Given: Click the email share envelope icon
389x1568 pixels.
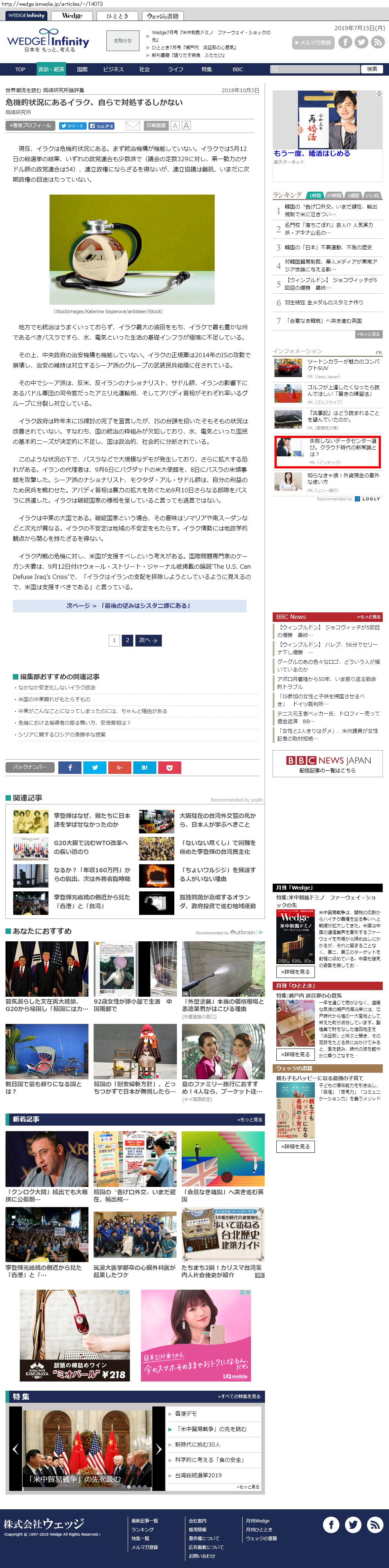Looking at the screenshot, I should (132, 126).
